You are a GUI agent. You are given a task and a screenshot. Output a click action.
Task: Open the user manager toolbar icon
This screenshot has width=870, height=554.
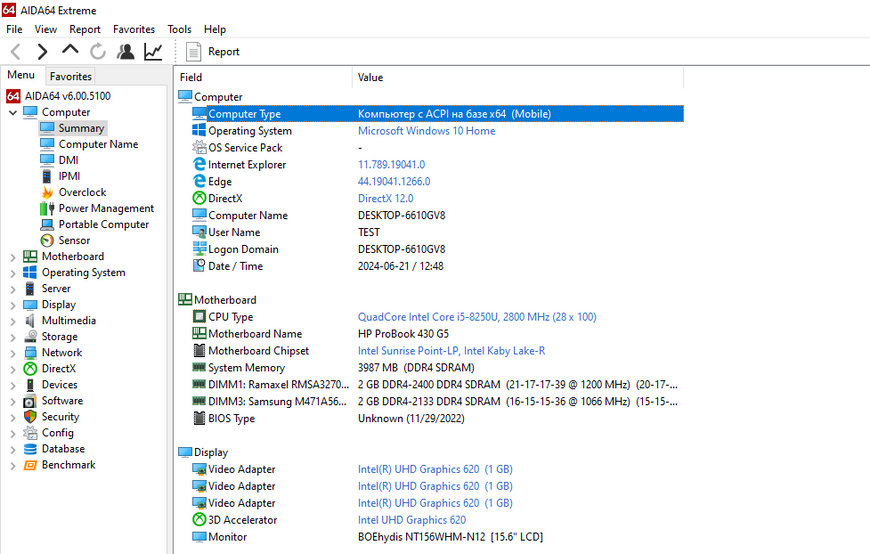pos(126,52)
